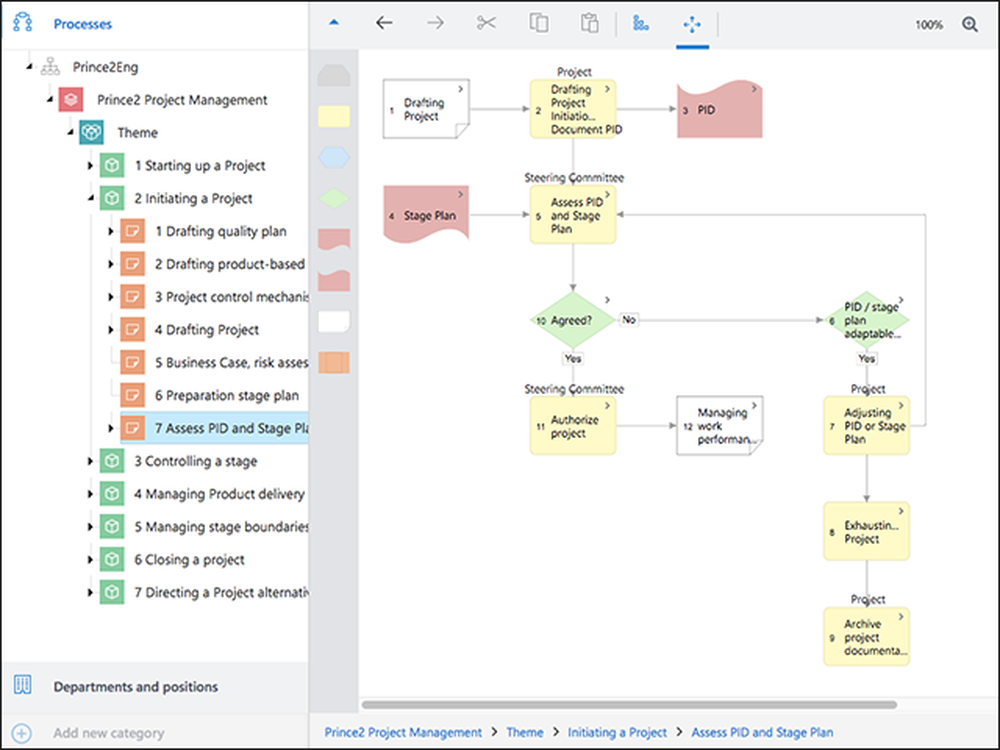Expand 6 Closing a project

tap(90, 559)
